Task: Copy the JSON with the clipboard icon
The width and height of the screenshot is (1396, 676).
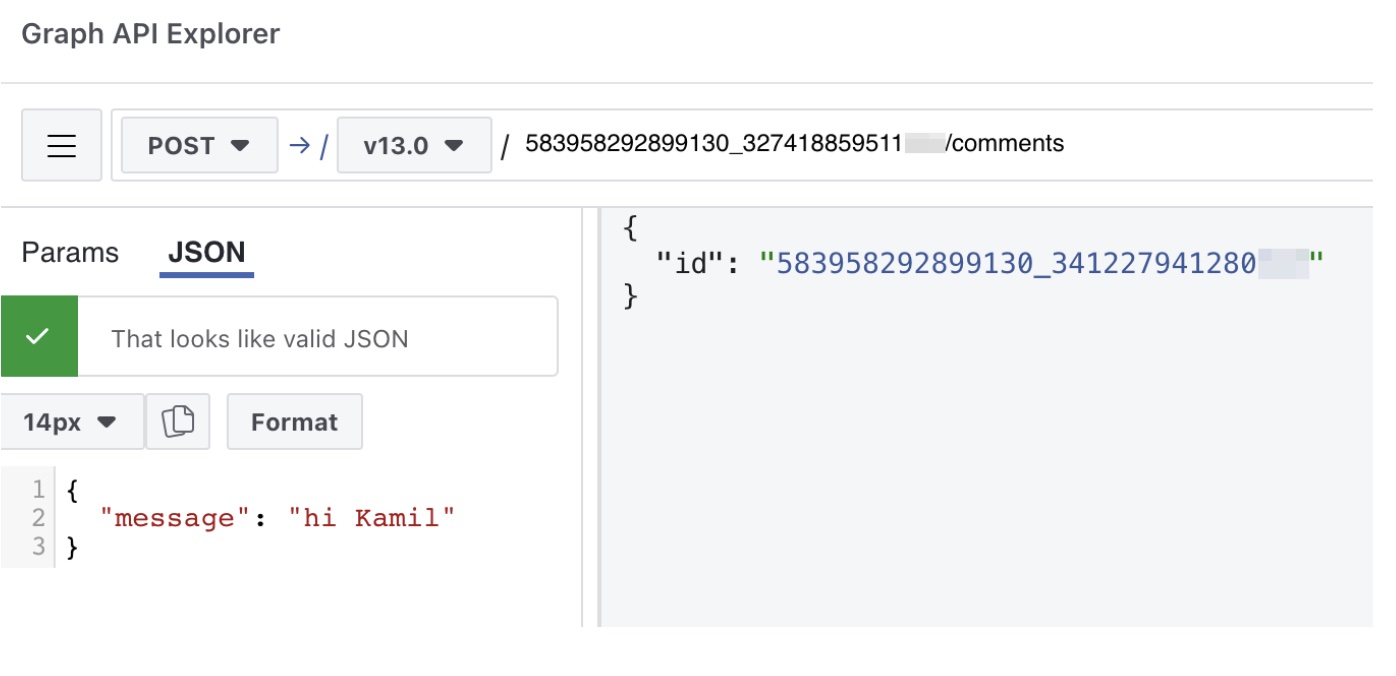Action: pyautogui.click(x=177, y=422)
